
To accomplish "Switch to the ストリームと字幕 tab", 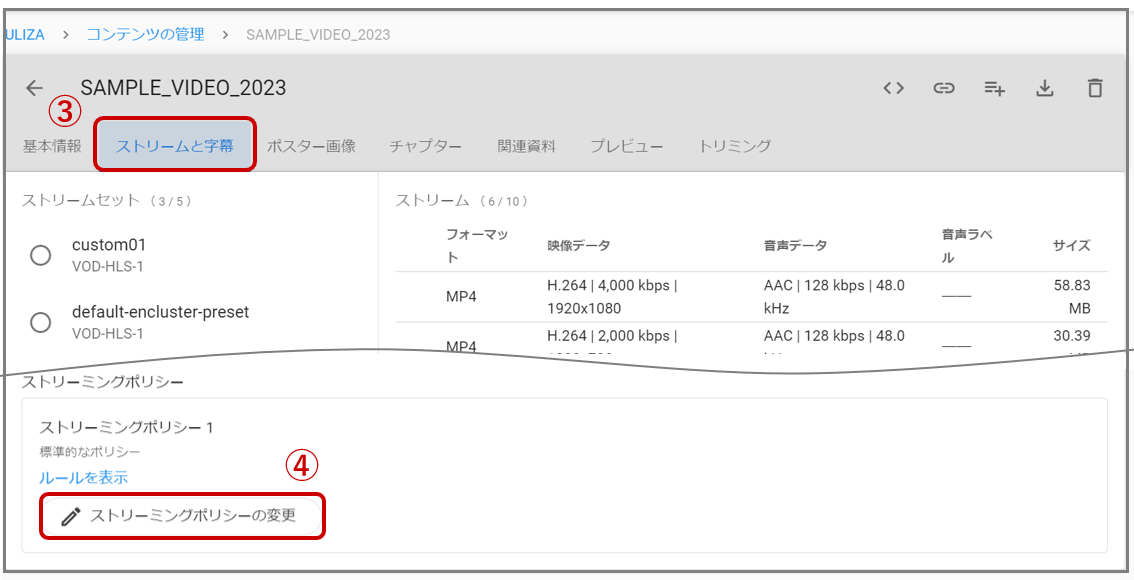I will click(x=175, y=146).
